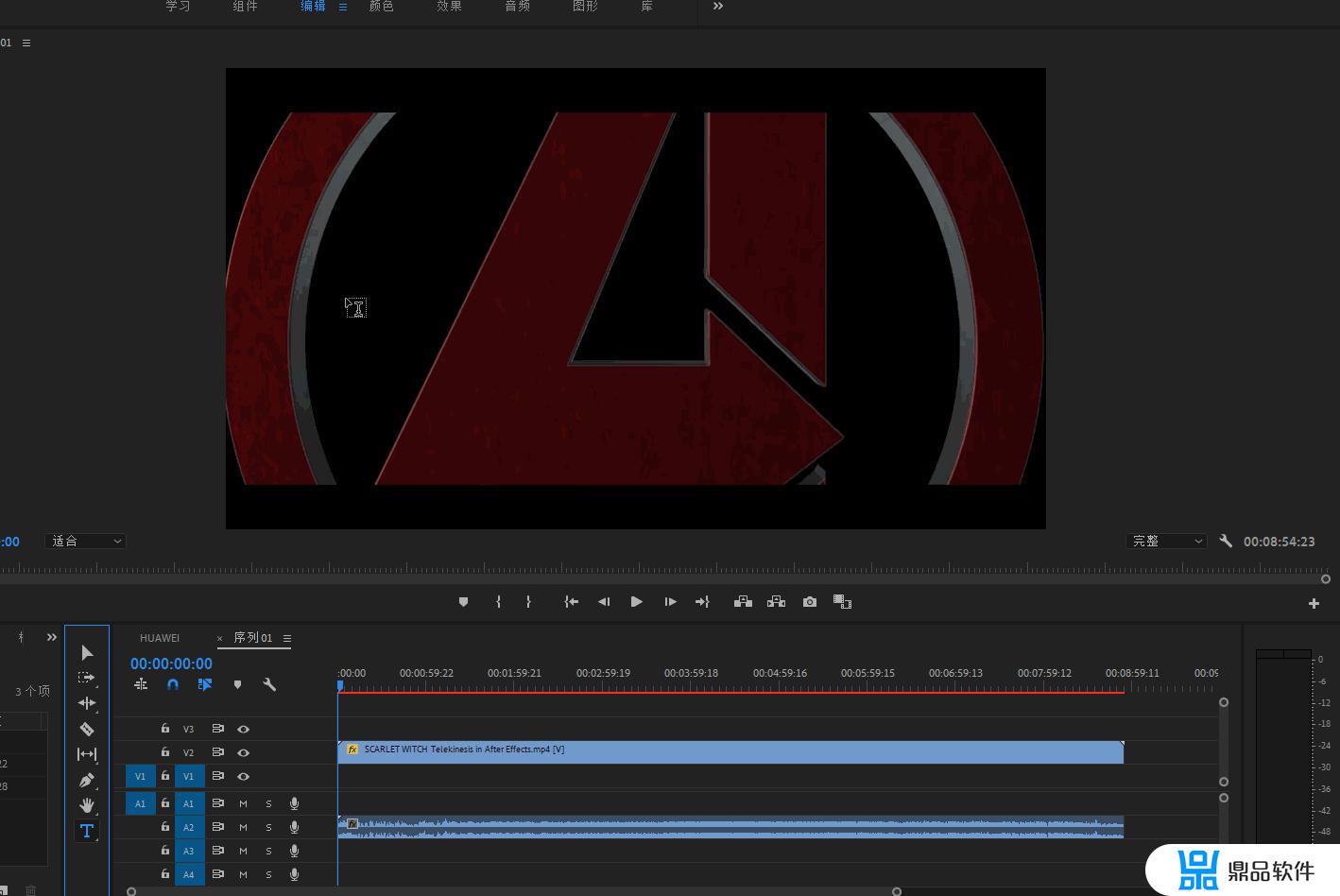Open program monitor wrench settings

pos(1226,542)
